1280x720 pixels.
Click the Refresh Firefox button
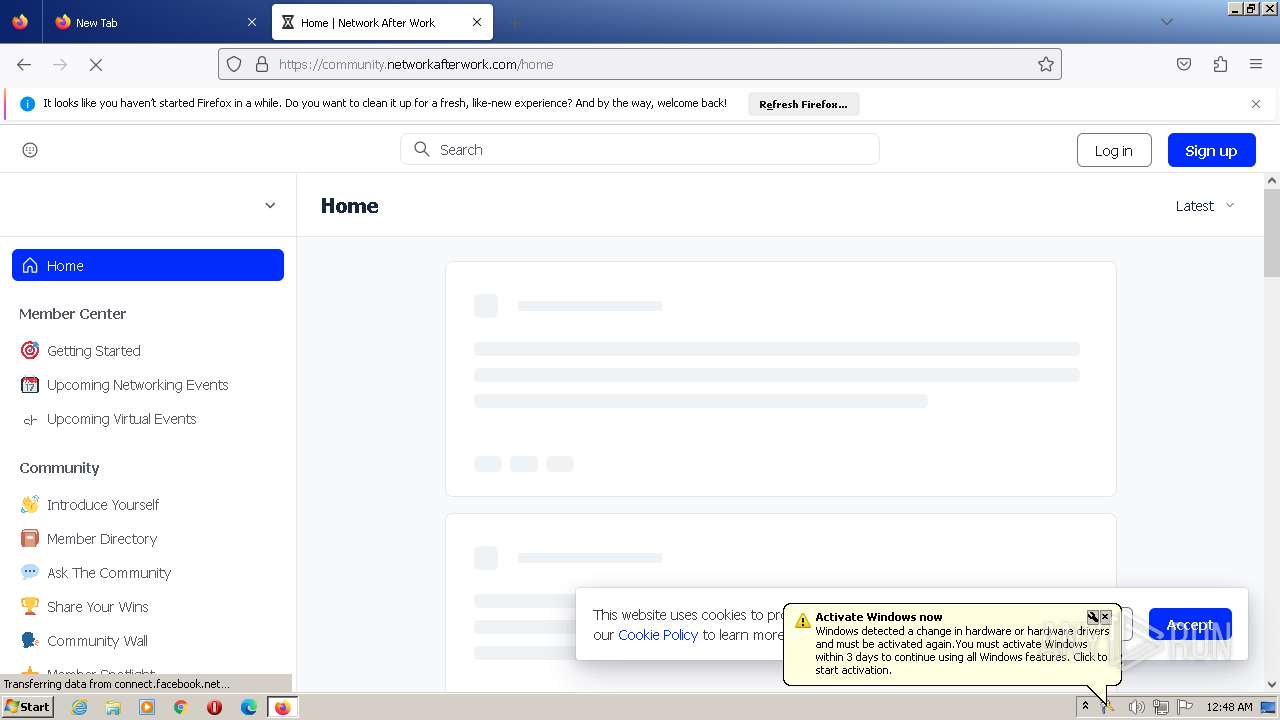tap(803, 104)
